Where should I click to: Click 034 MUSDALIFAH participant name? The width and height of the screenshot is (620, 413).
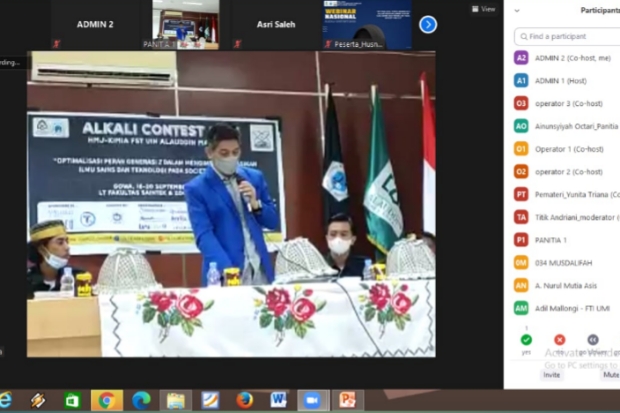(x=563, y=263)
